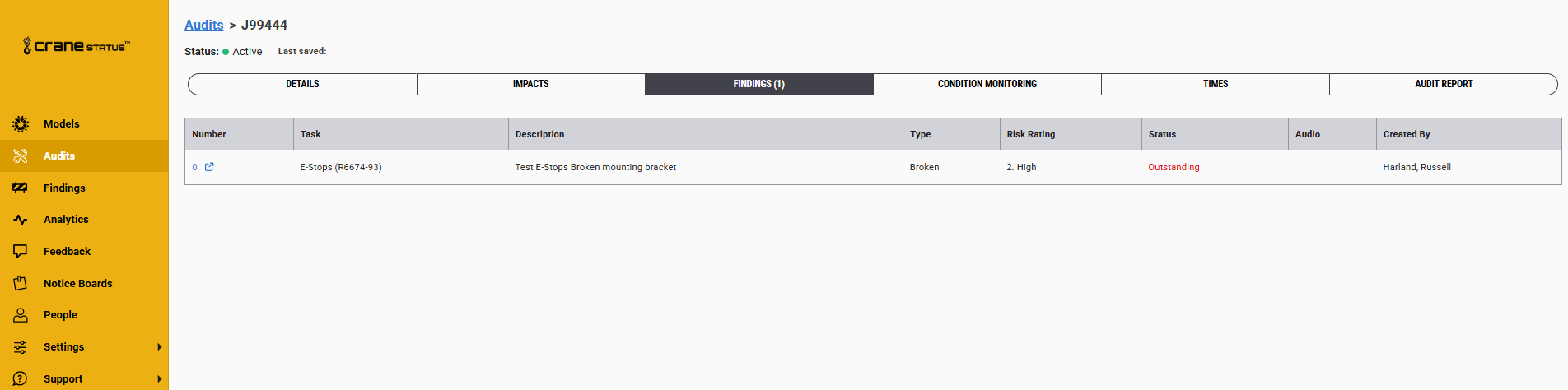Select the Analytics pulse icon
Image resolution: width=1568 pixels, height=390 pixels.
point(21,220)
